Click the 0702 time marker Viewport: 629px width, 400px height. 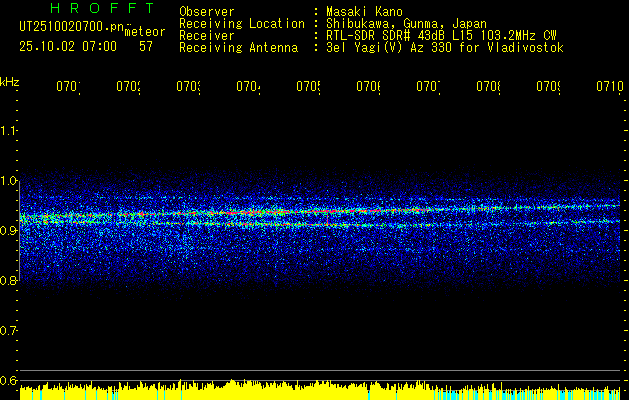(128, 87)
